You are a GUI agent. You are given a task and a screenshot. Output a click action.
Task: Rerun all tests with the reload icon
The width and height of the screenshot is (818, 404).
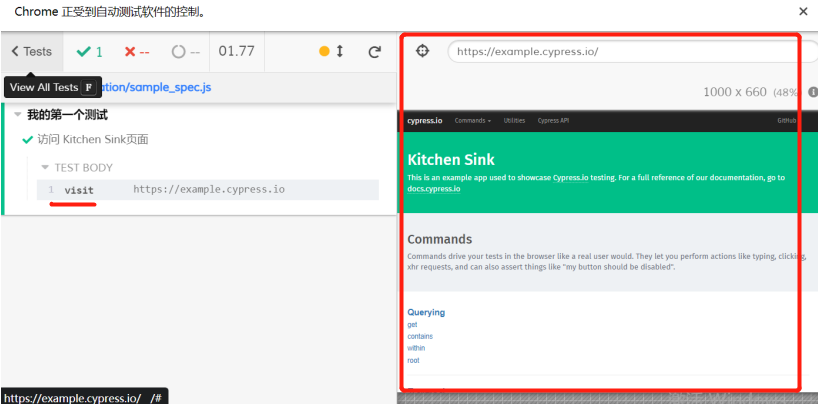click(375, 52)
